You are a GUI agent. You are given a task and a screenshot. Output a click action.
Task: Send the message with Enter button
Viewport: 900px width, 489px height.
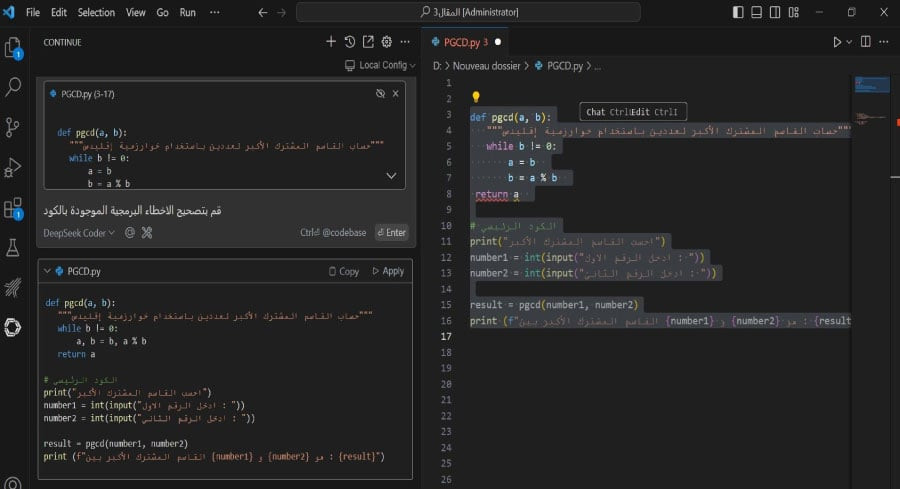[x=391, y=232]
